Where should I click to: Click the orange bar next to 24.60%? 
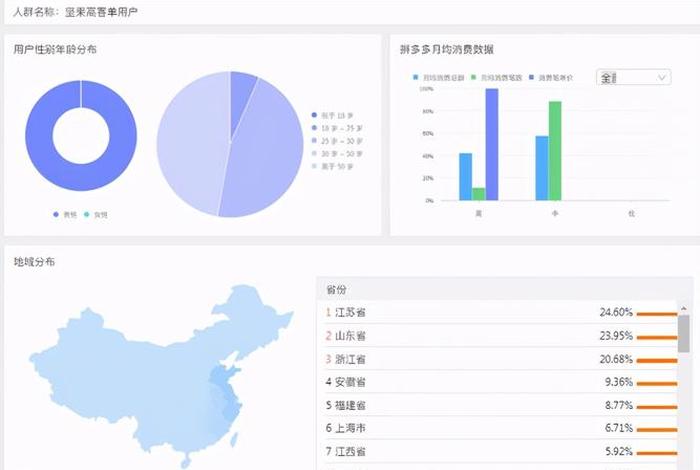(657, 314)
